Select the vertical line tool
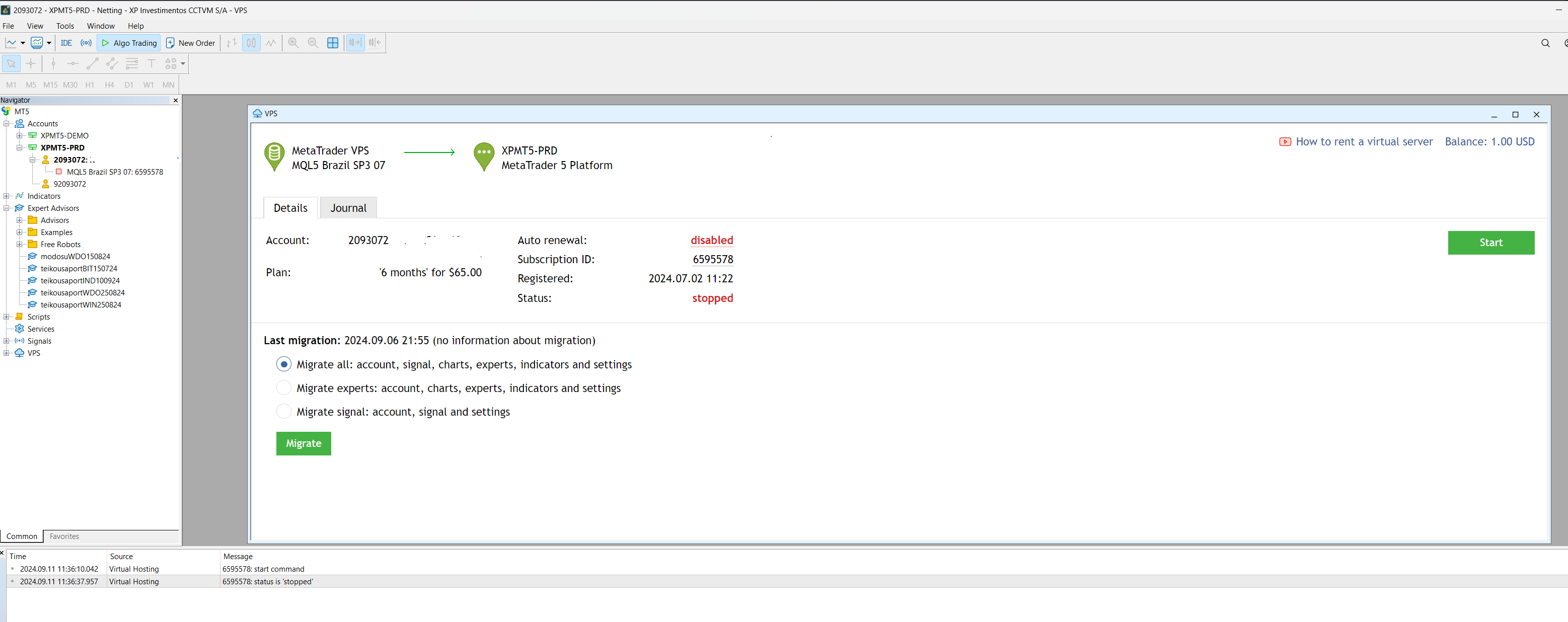1568x622 pixels. 53,63
